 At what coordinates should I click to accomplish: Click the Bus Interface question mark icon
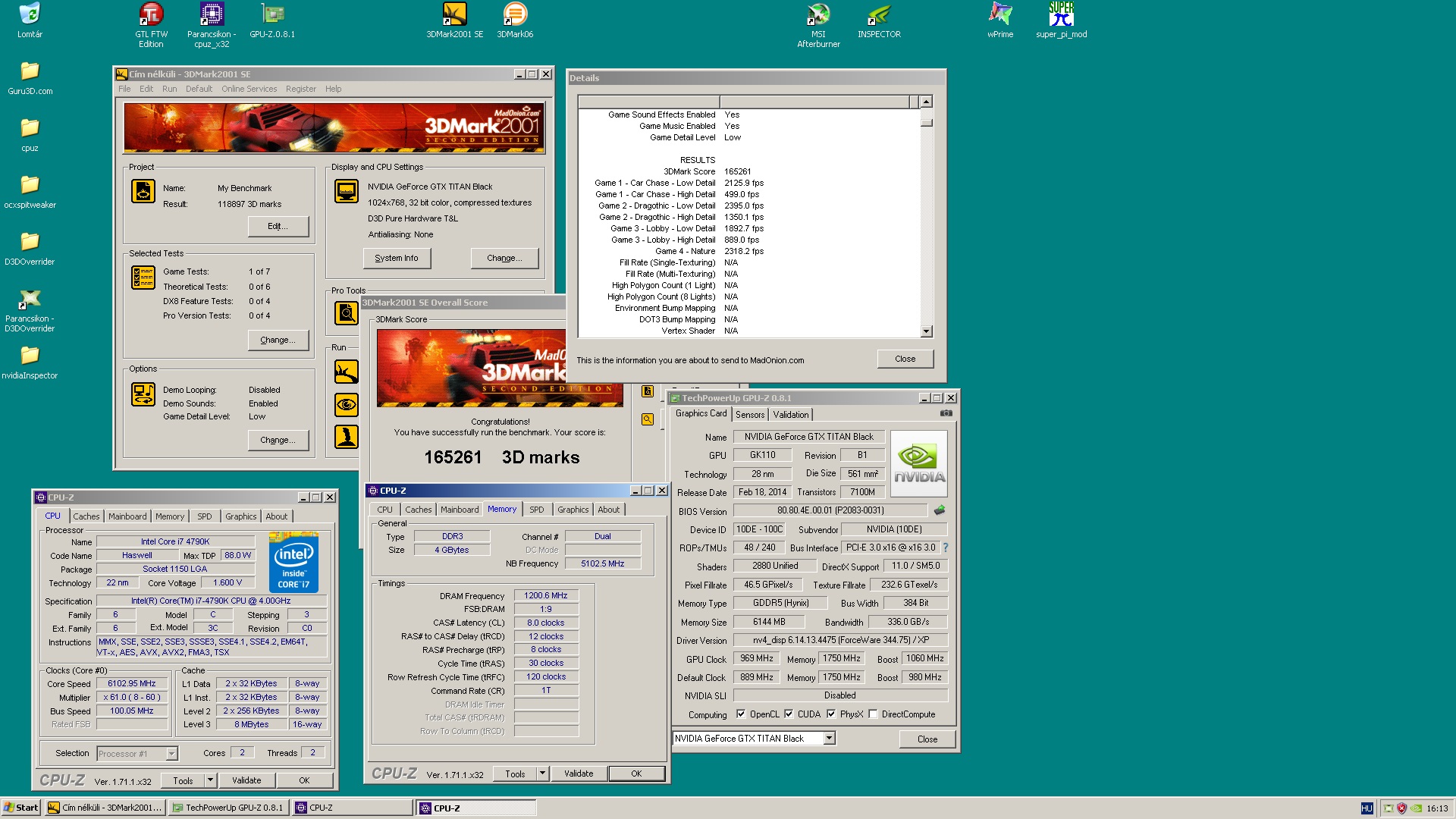[x=945, y=548]
